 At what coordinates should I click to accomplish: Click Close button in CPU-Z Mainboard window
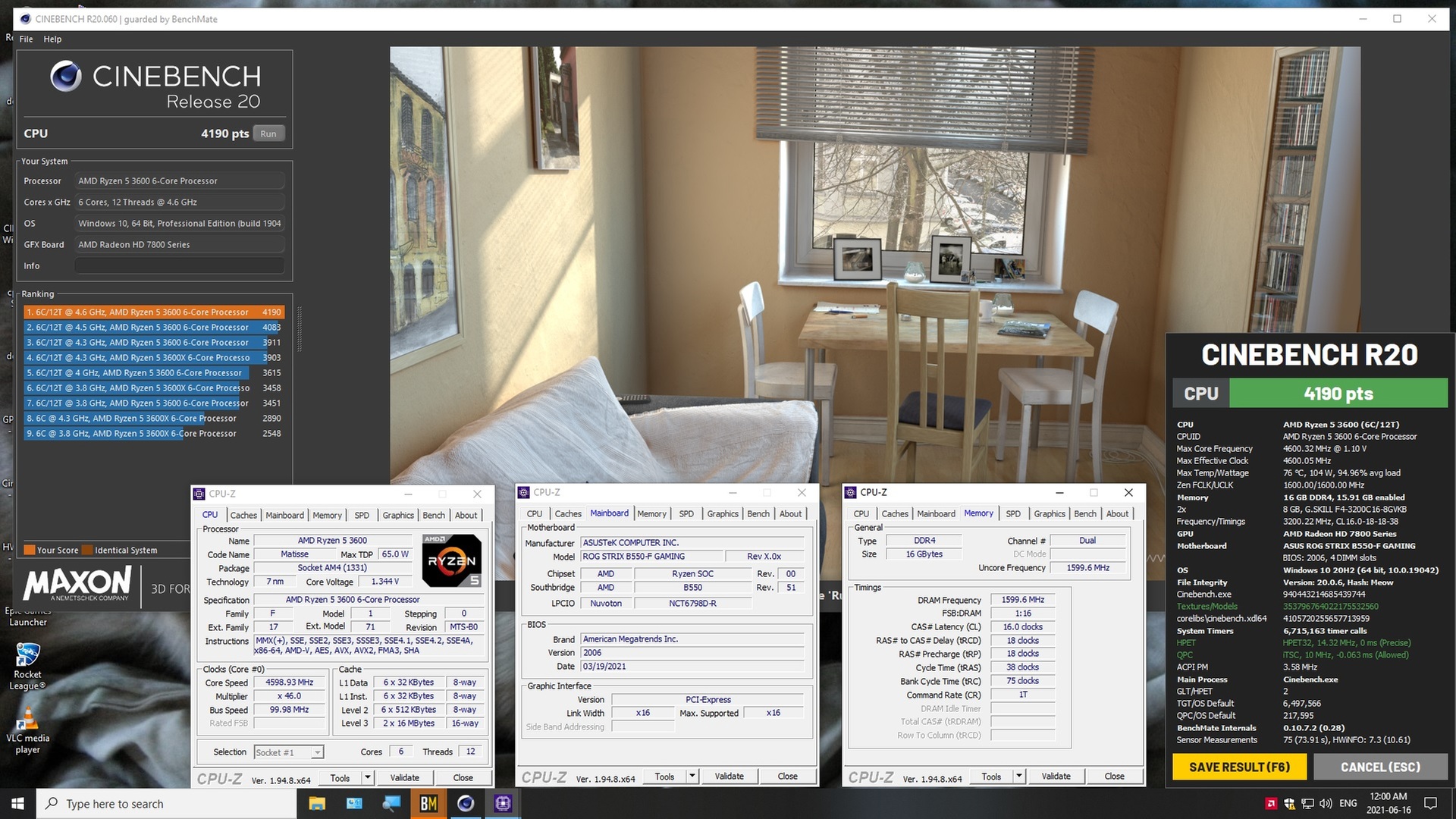point(787,776)
